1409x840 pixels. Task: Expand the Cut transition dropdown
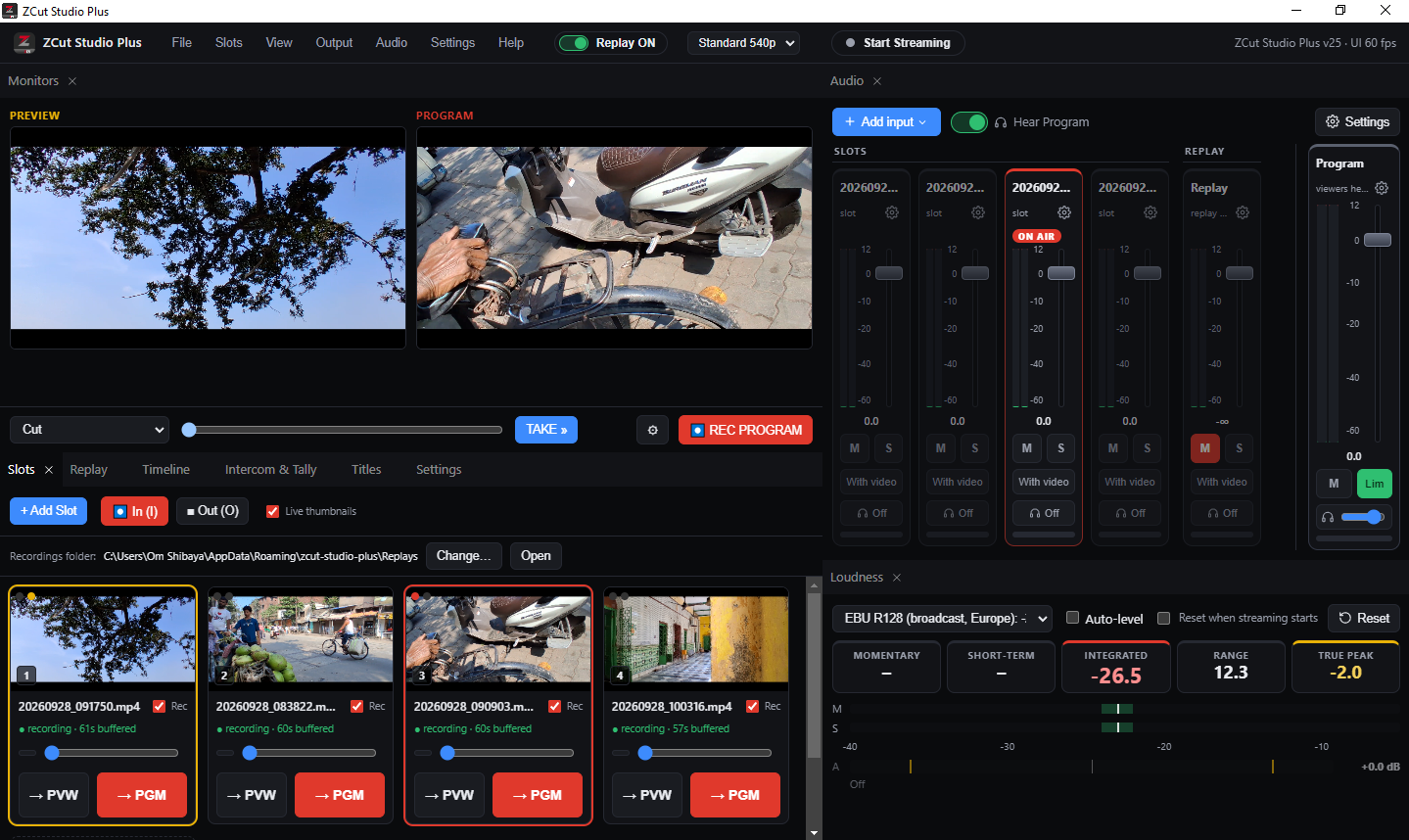click(89, 430)
